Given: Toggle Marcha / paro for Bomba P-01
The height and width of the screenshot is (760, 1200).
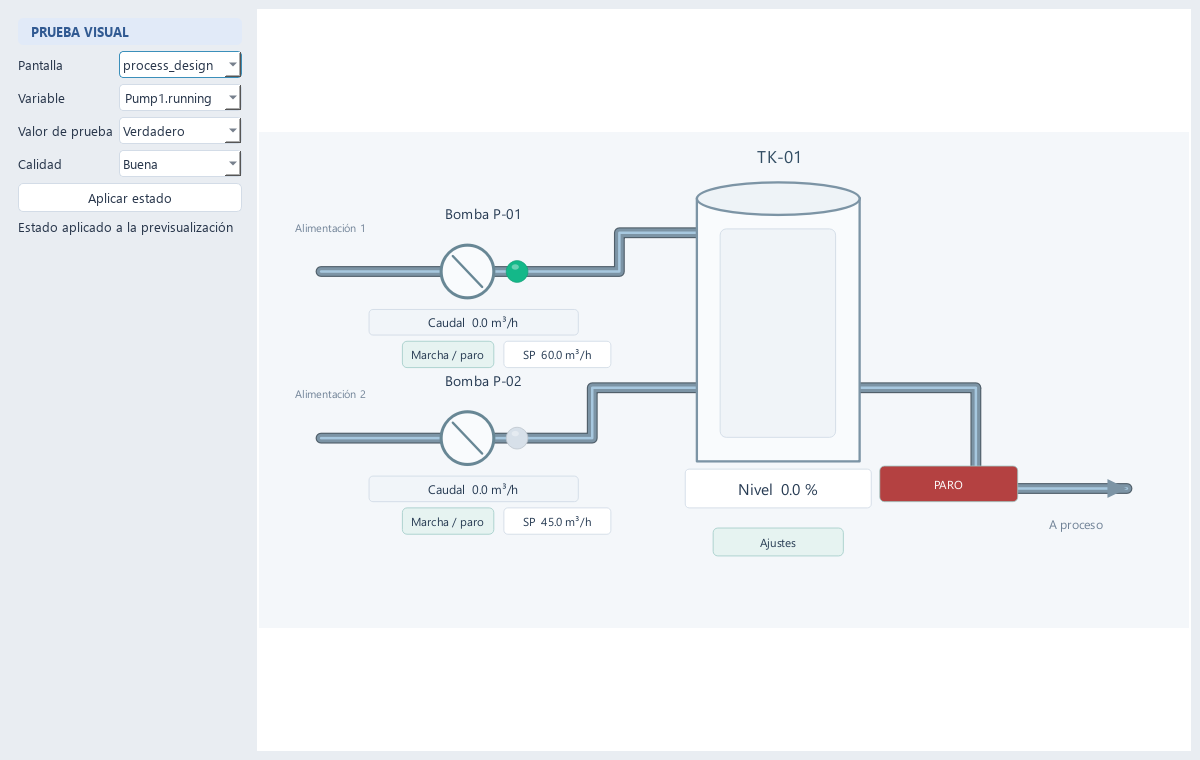Looking at the screenshot, I should coord(448,355).
